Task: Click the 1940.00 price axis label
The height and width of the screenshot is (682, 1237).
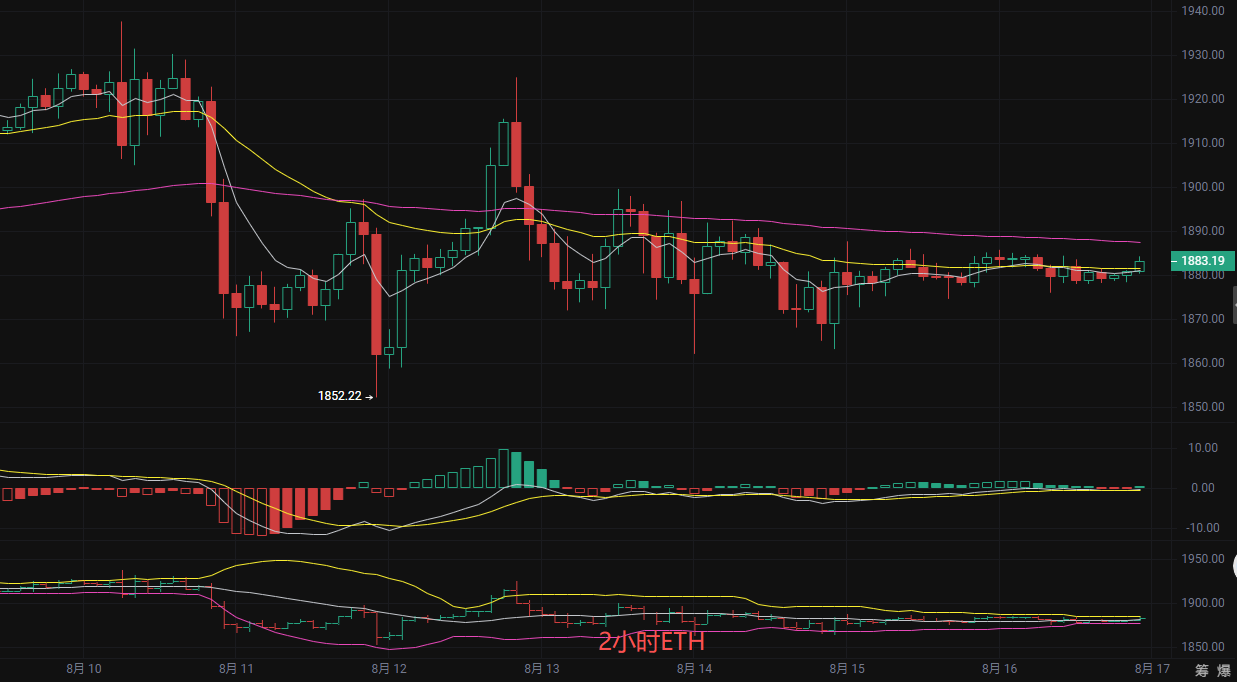Action: [x=1203, y=11]
